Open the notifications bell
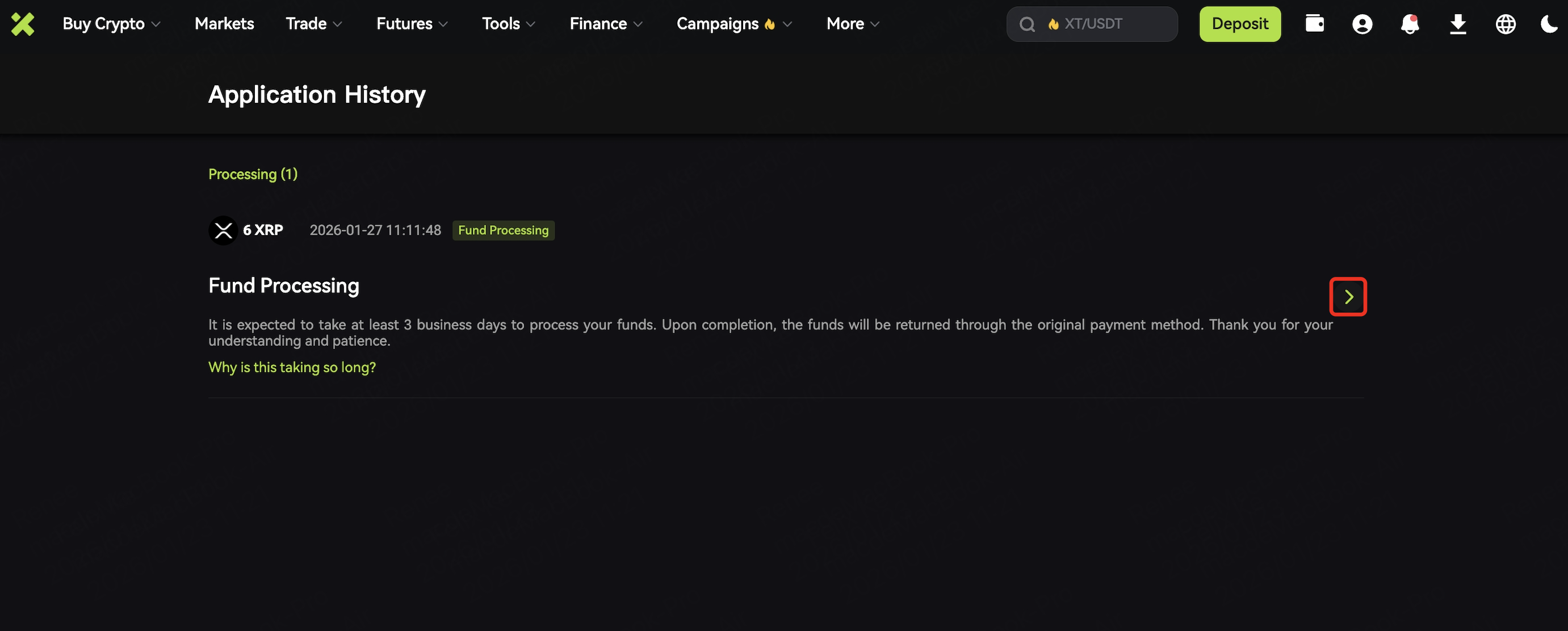 (x=1409, y=24)
